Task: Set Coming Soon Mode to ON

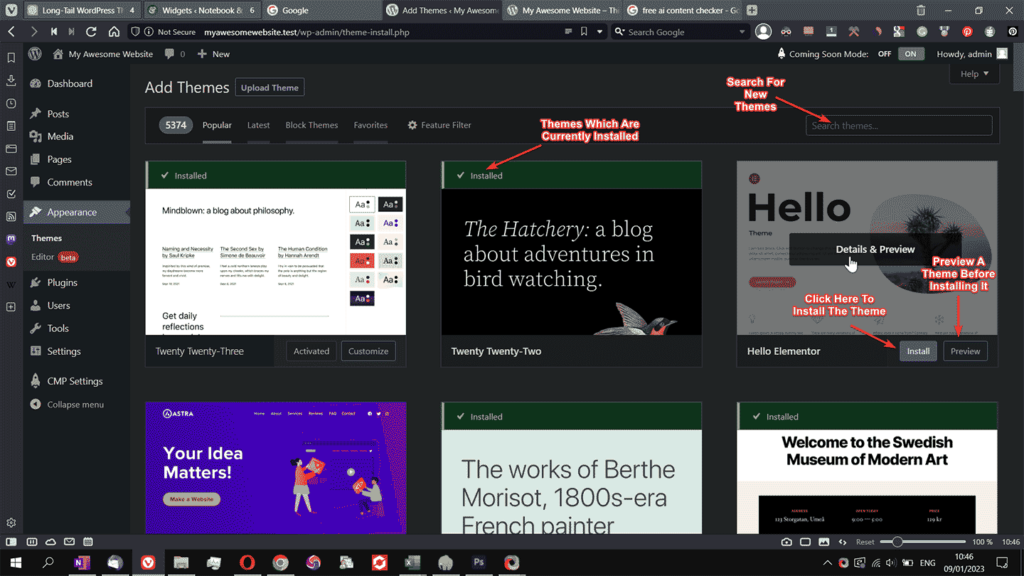Action: click(910, 54)
